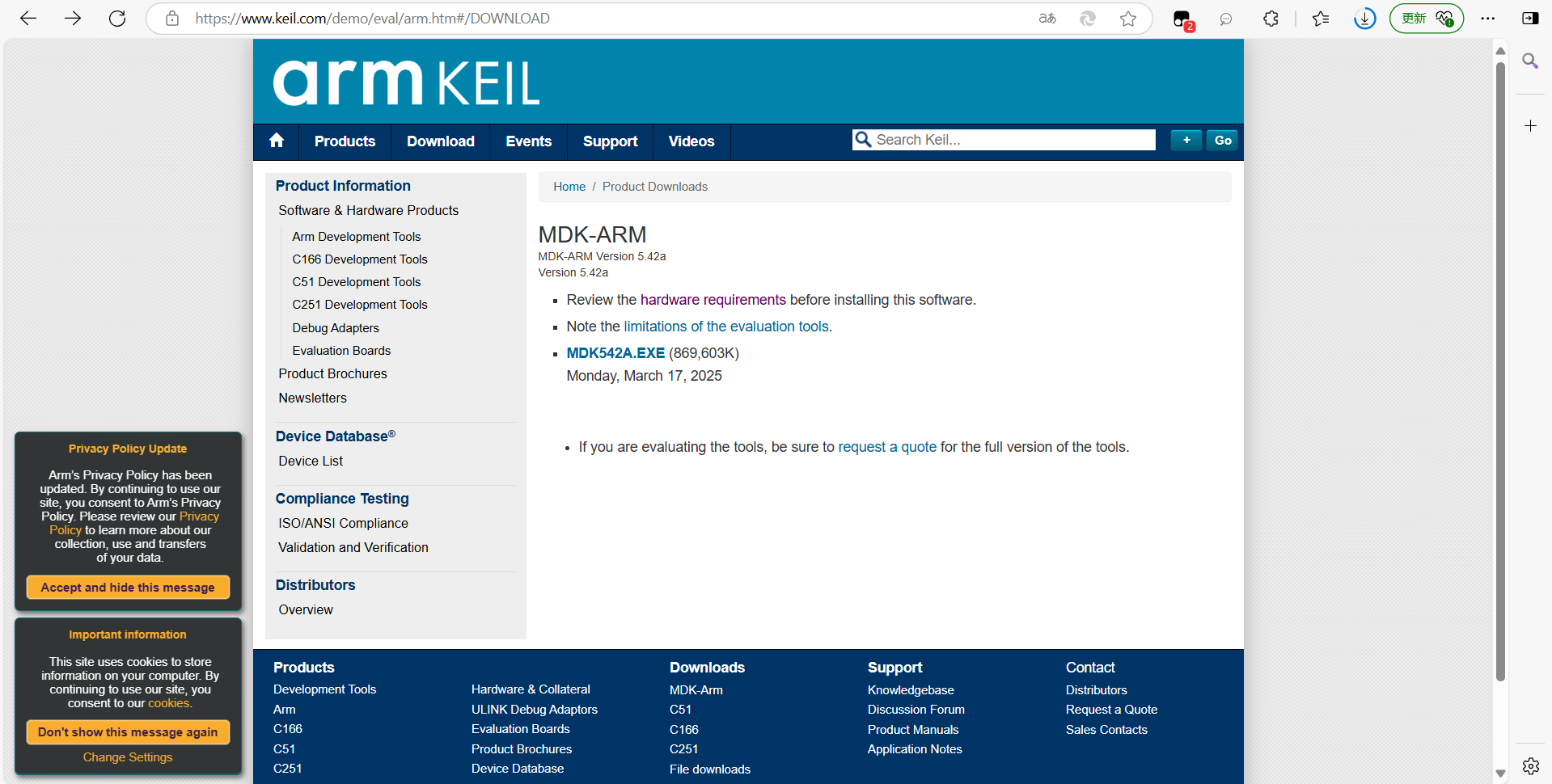Open the downloads icon in toolbar
Viewport: 1552px width, 784px height.
(x=1365, y=19)
